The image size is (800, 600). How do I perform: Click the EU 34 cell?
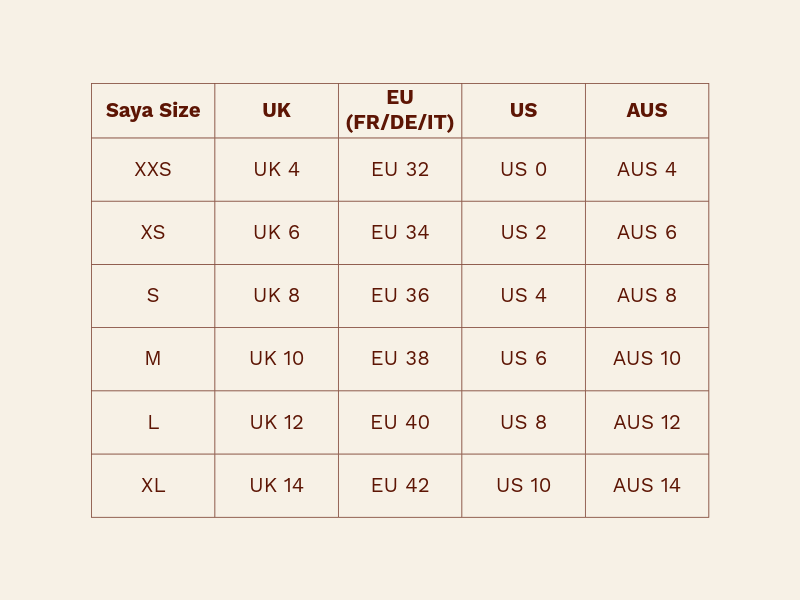coord(400,232)
